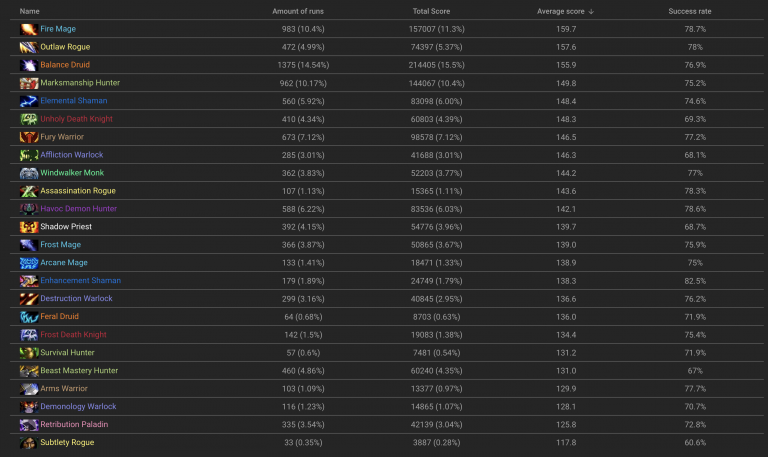Image resolution: width=768 pixels, height=457 pixels.
Task: Click the sort arrow beside Average score
Action: pyautogui.click(x=591, y=11)
